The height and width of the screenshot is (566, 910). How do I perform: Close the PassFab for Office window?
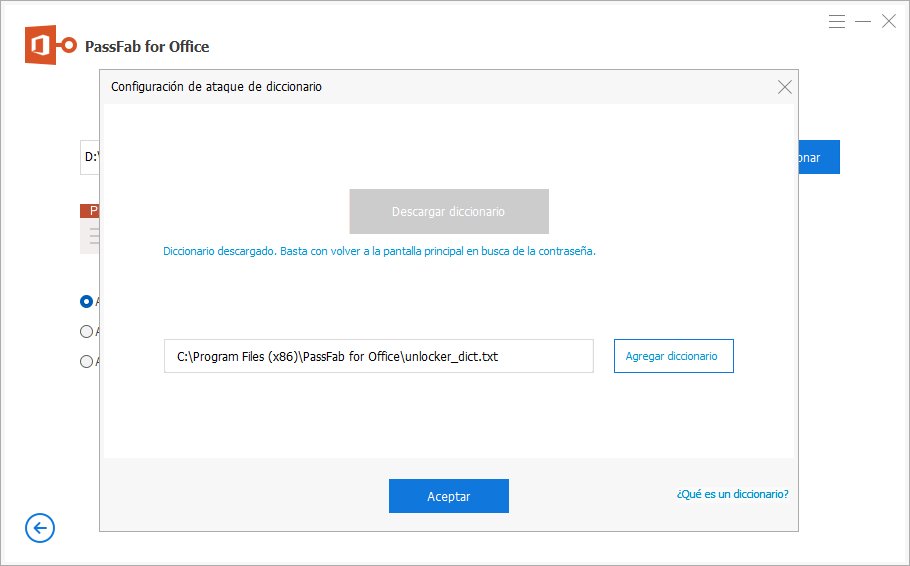889,21
